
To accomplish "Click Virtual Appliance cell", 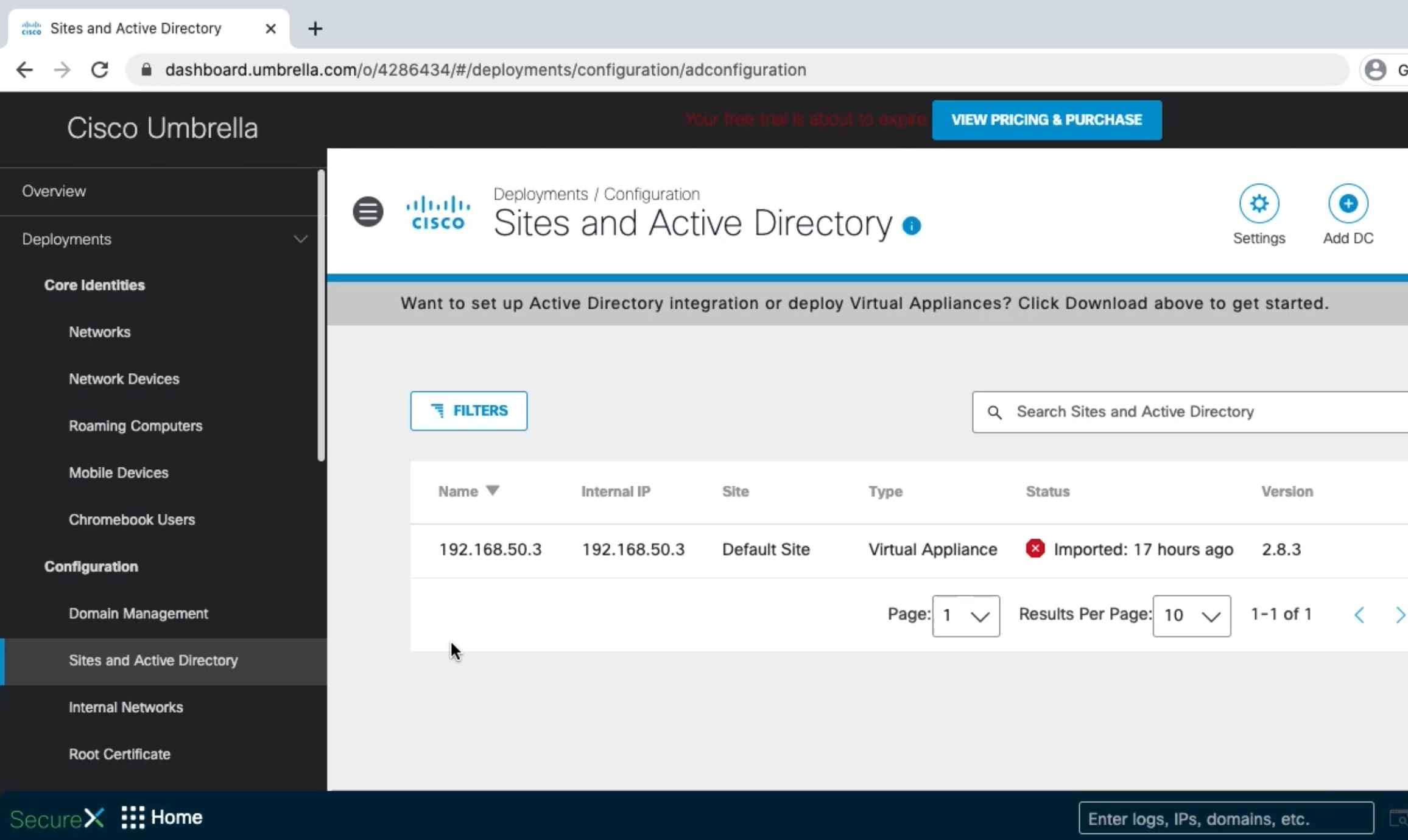I will point(932,549).
